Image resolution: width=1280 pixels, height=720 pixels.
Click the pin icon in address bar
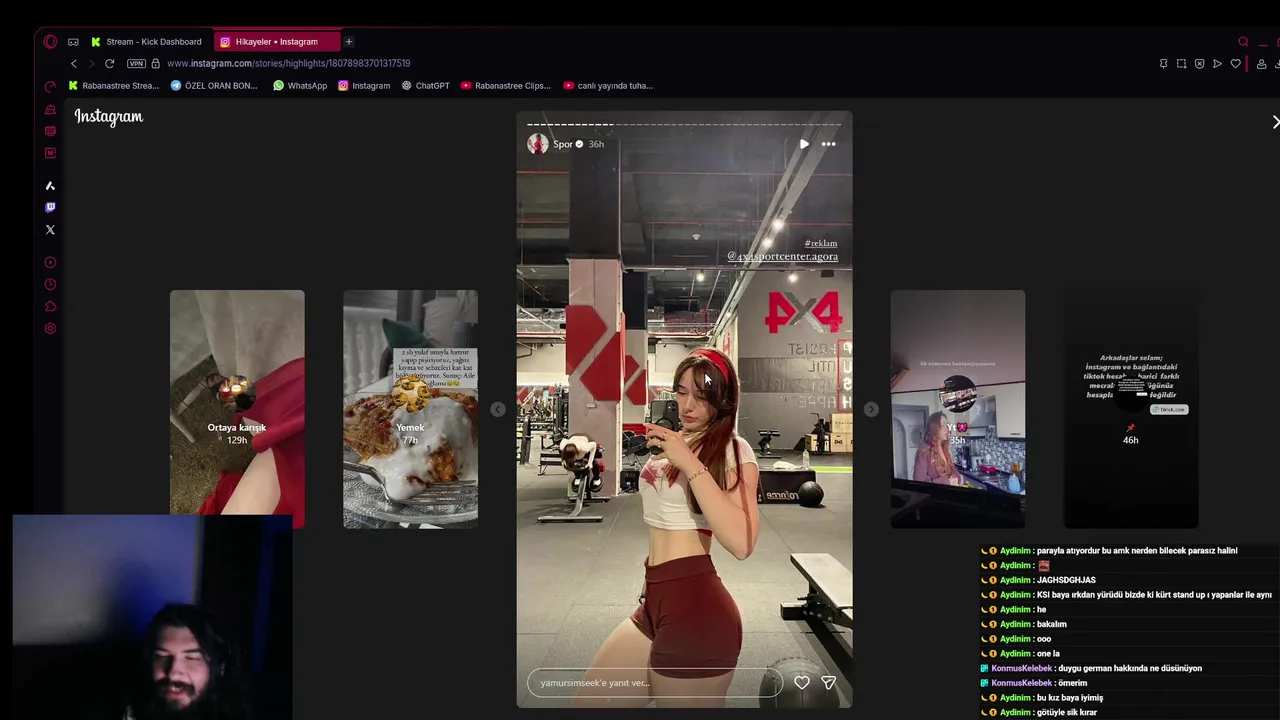pyautogui.click(x=1163, y=64)
